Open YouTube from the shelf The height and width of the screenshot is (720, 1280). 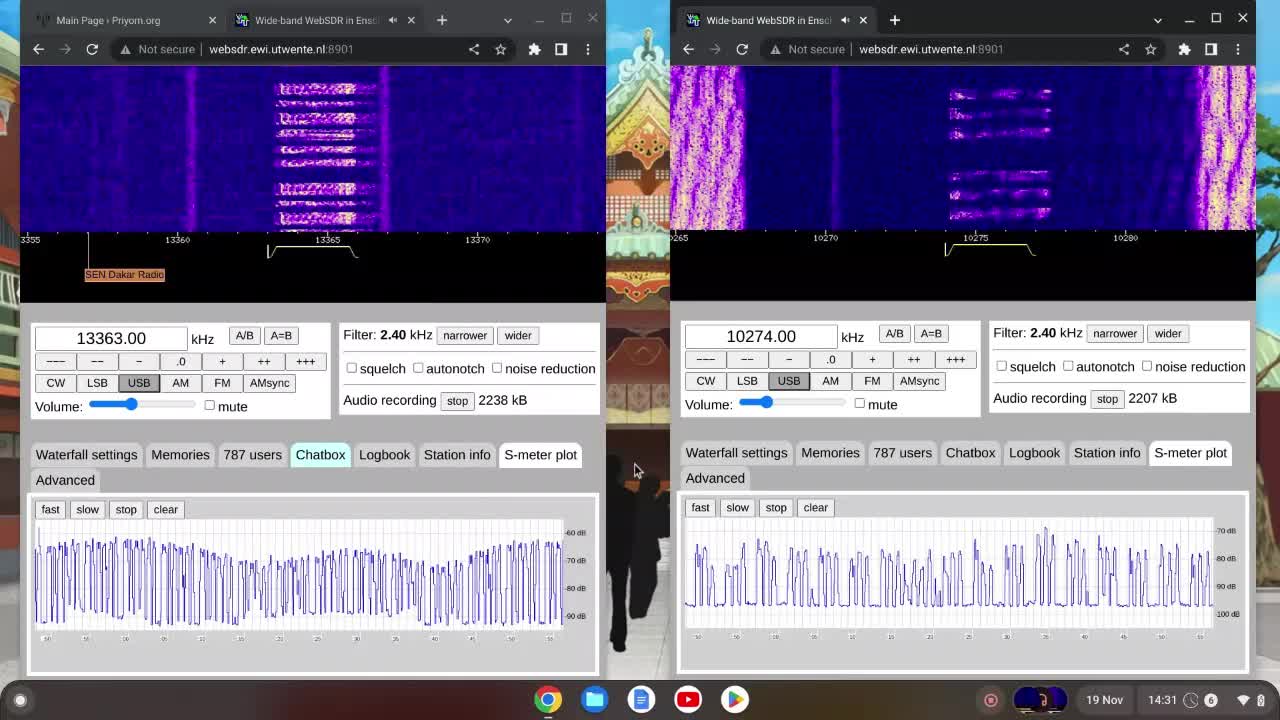(688, 699)
